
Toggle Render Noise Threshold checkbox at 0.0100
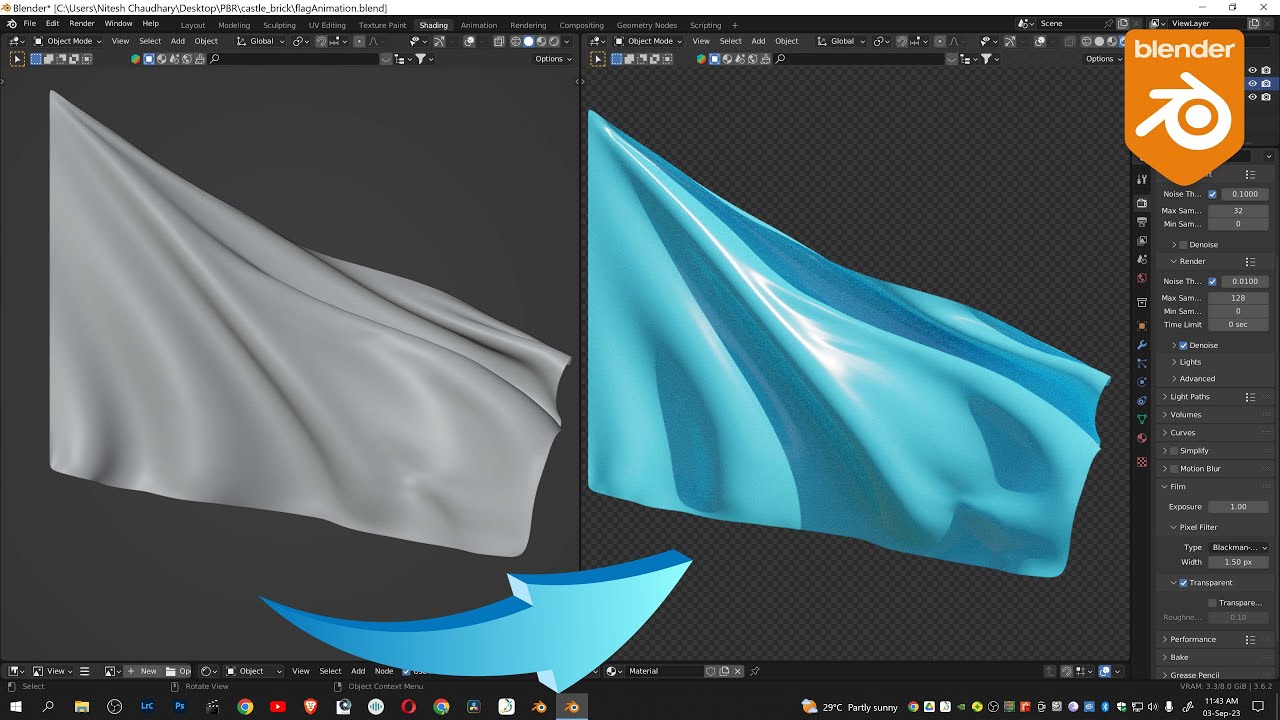[1213, 281]
